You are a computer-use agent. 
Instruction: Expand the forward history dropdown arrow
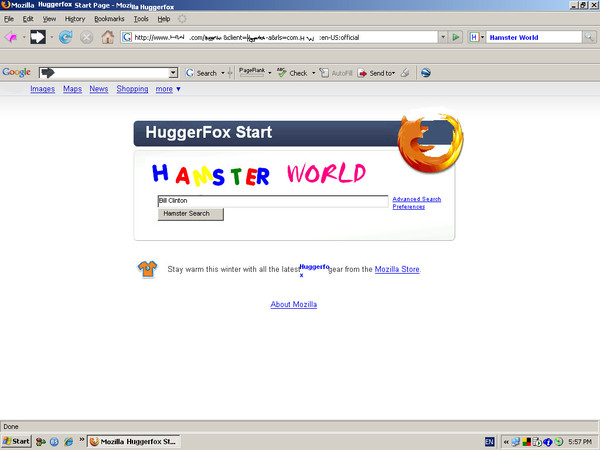[x=52, y=38]
